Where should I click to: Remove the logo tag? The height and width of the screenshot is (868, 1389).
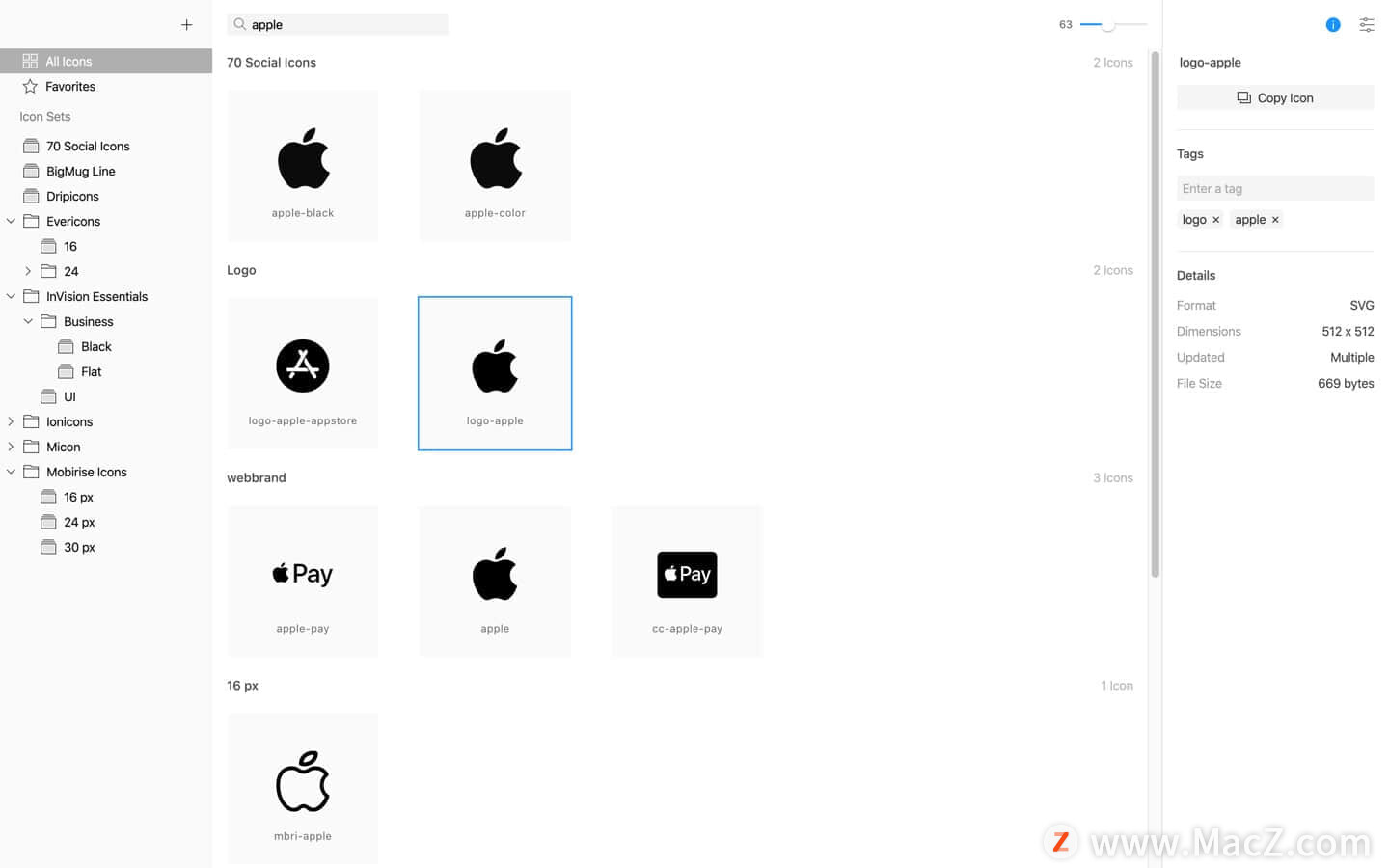tap(1215, 220)
